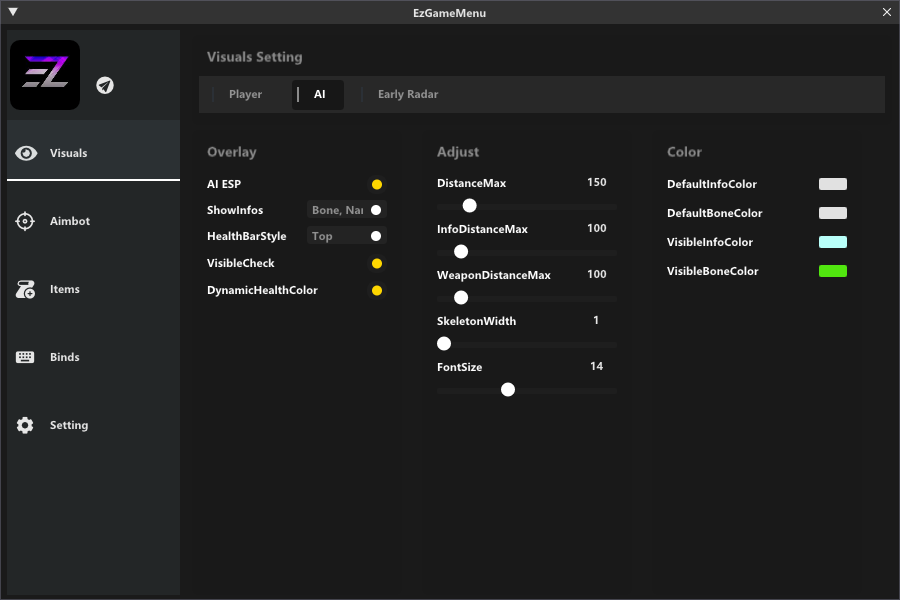This screenshot has height=600, width=900.
Task: Switch to the Player tab
Action: (x=245, y=94)
